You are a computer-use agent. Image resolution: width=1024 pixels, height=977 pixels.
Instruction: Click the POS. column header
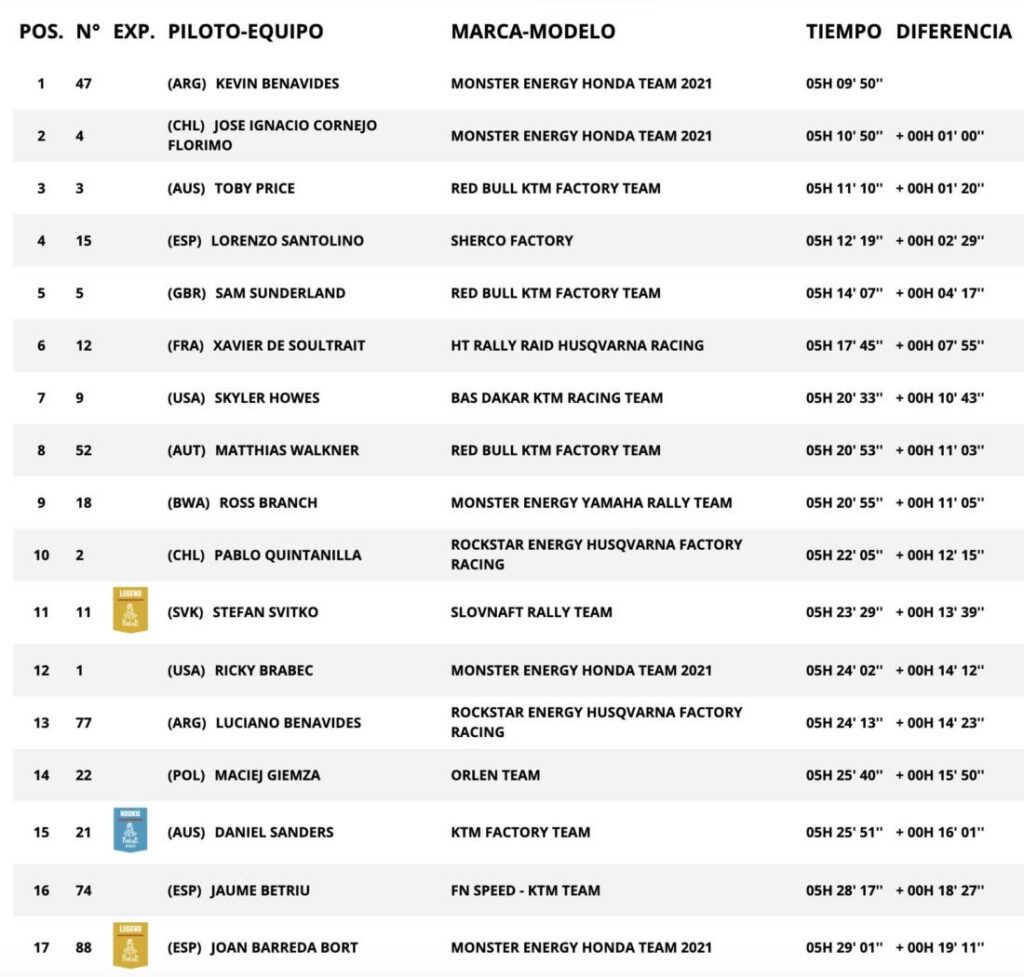[x=41, y=31]
